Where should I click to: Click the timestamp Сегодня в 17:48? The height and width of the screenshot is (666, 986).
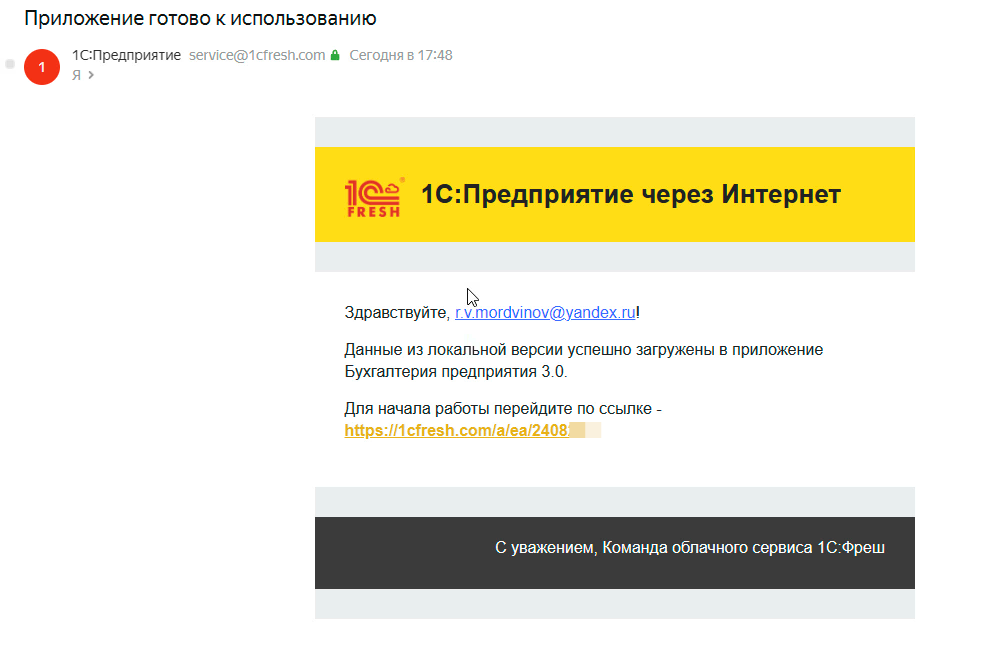401,55
